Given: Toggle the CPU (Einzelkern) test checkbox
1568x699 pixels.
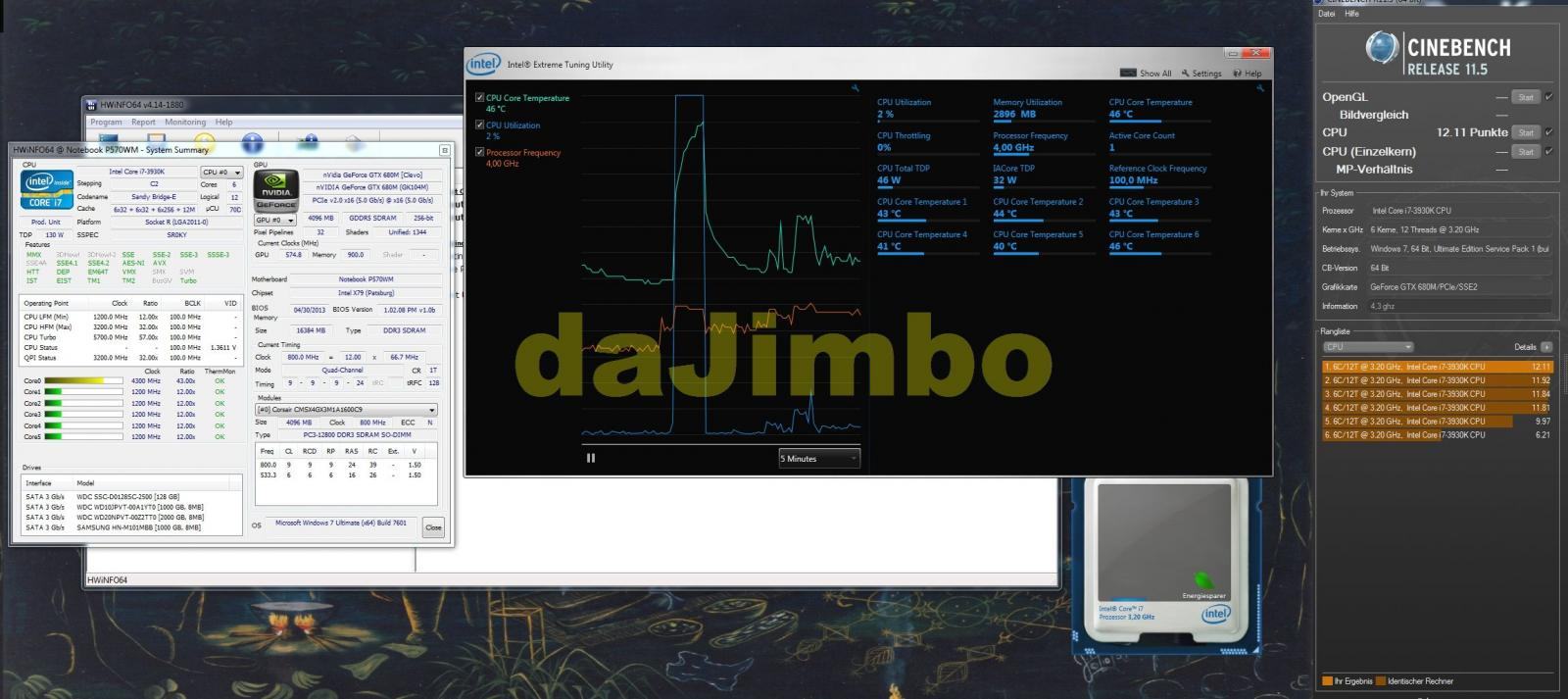Looking at the screenshot, I should [x=1548, y=152].
